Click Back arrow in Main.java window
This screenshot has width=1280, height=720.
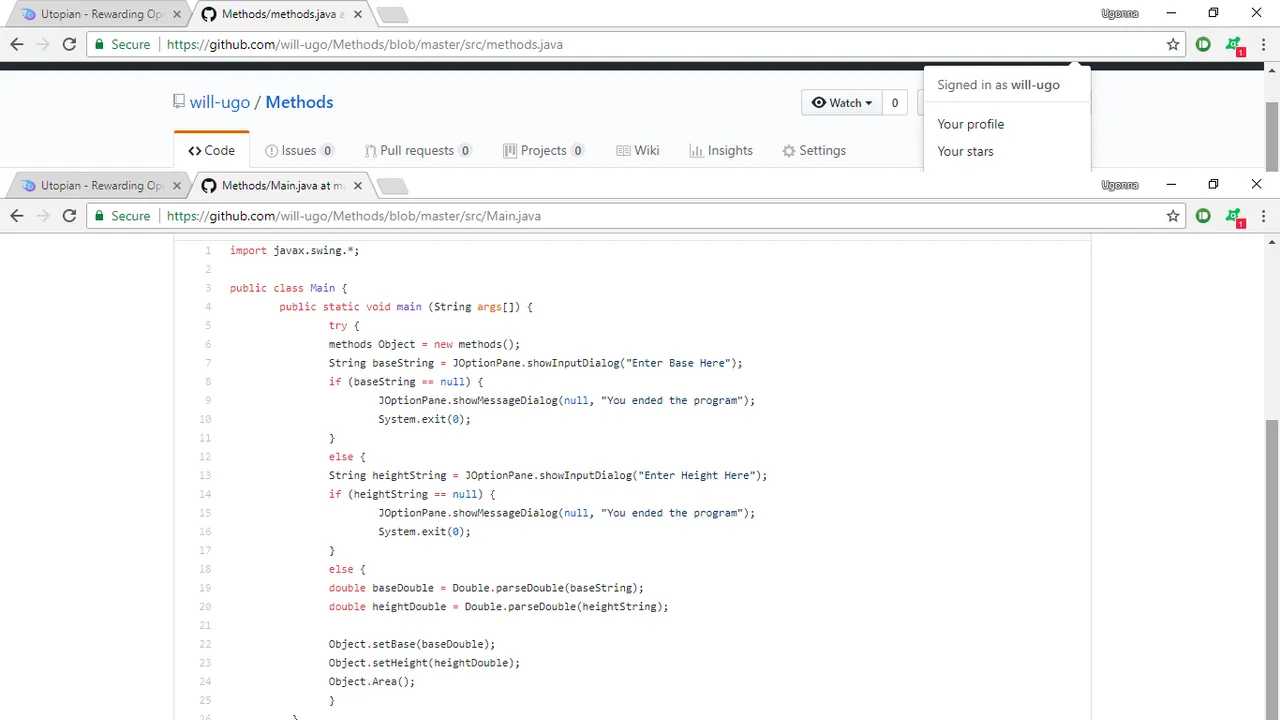17,215
